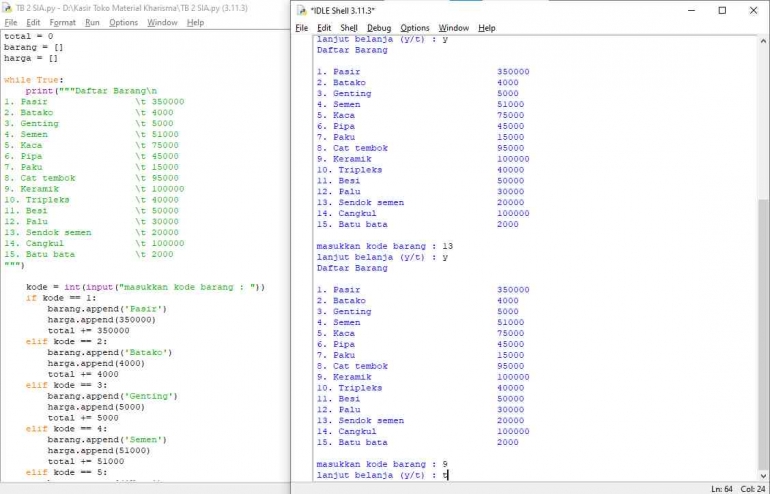Open Help menu in the editor window
770x494 pixels.
coord(195,23)
